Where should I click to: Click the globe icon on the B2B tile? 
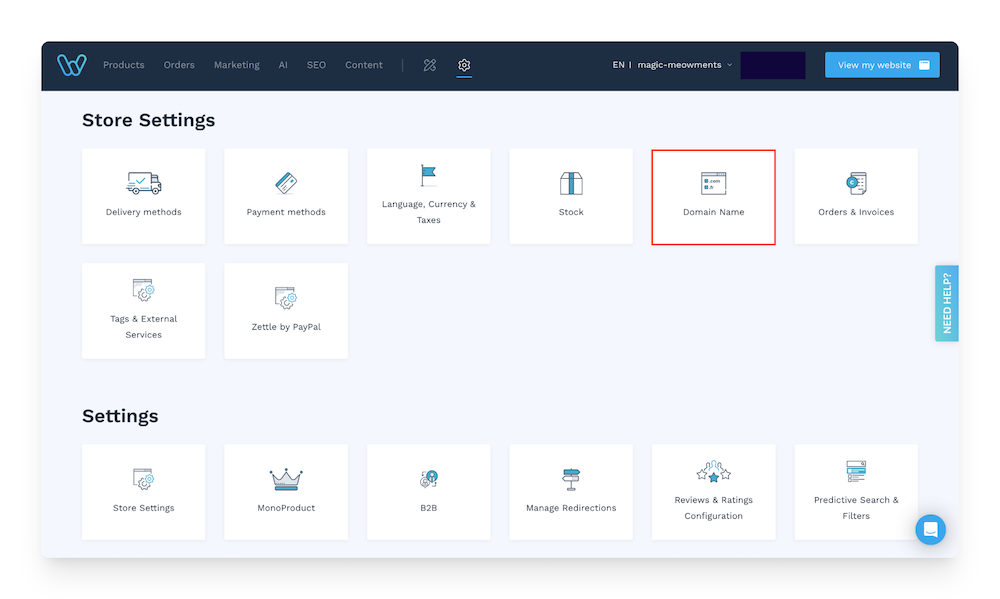[x=428, y=479]
